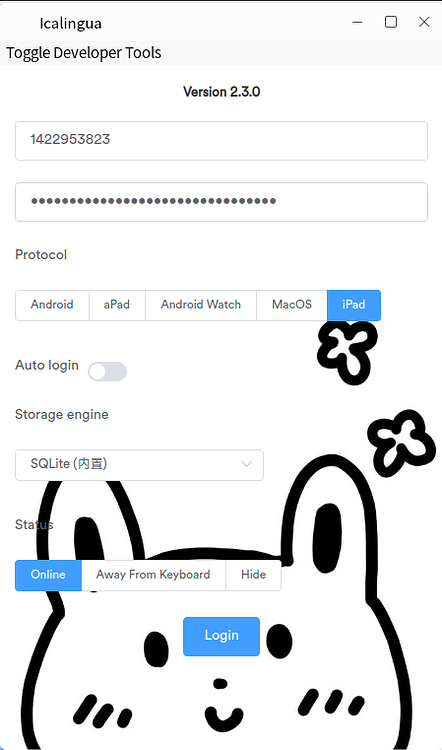Click the account number input field
This screenshot has height=750, width=442.
tap(221, 141)
